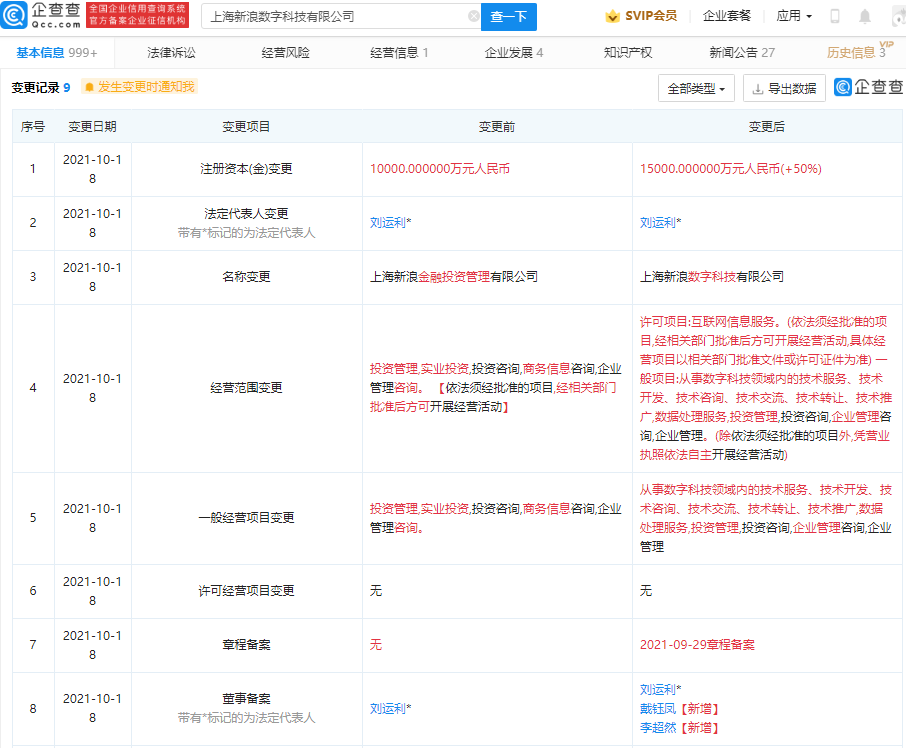Image resolution: width=906 pixels, height=748 pixels.
Task: Go to the 新闻公告 tab
Action: 741,53
